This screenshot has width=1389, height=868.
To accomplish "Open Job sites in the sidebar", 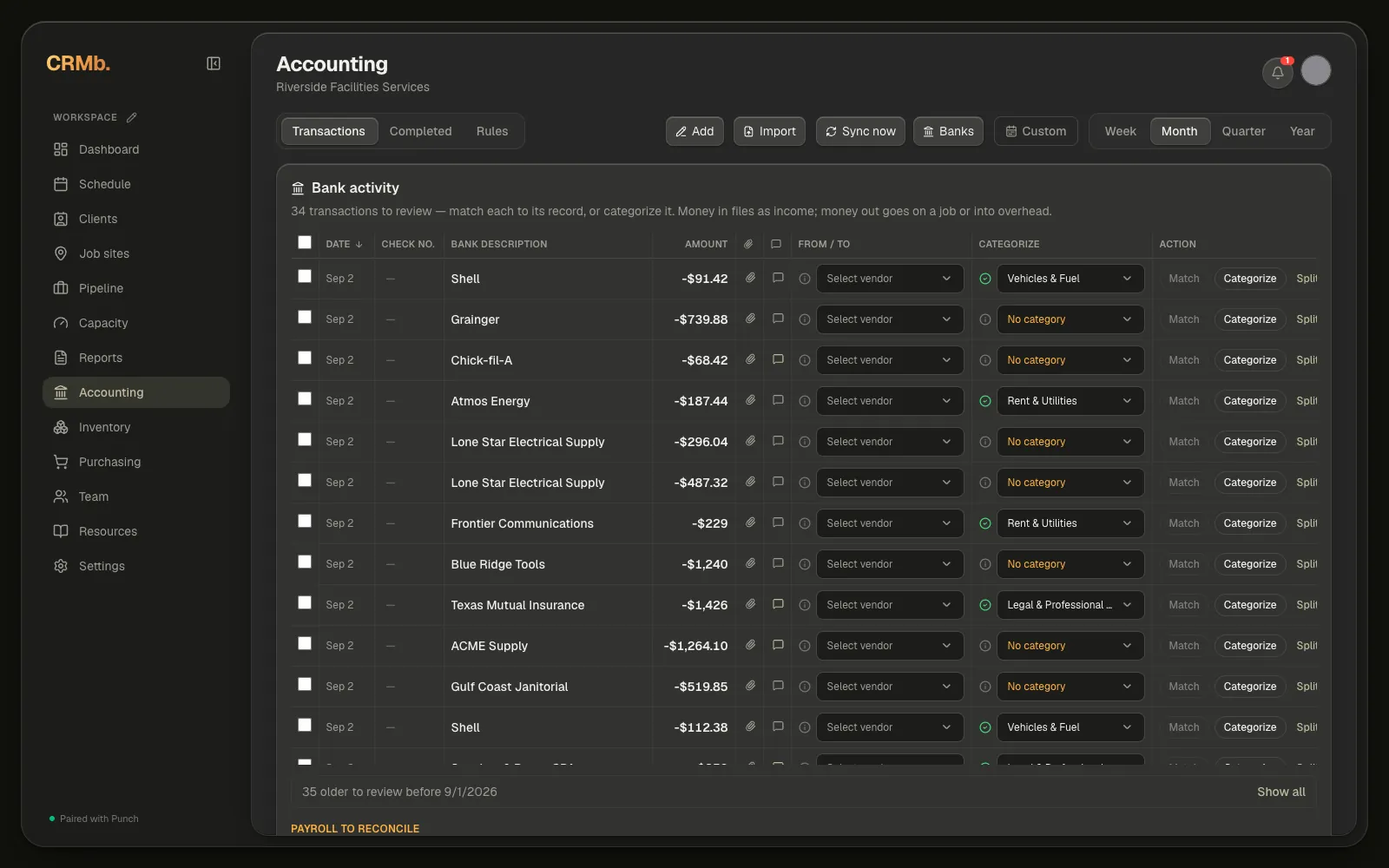I will click(x=136, y=253).
